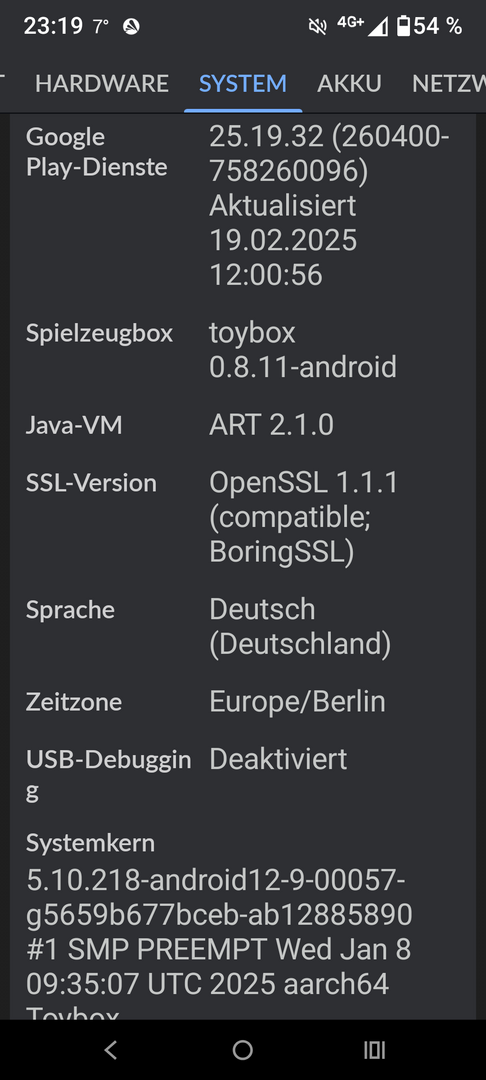486x1080 pixels.
Task: Tap the Sprache Deutsch (Deutschland) row
Action: click(242, 627)
